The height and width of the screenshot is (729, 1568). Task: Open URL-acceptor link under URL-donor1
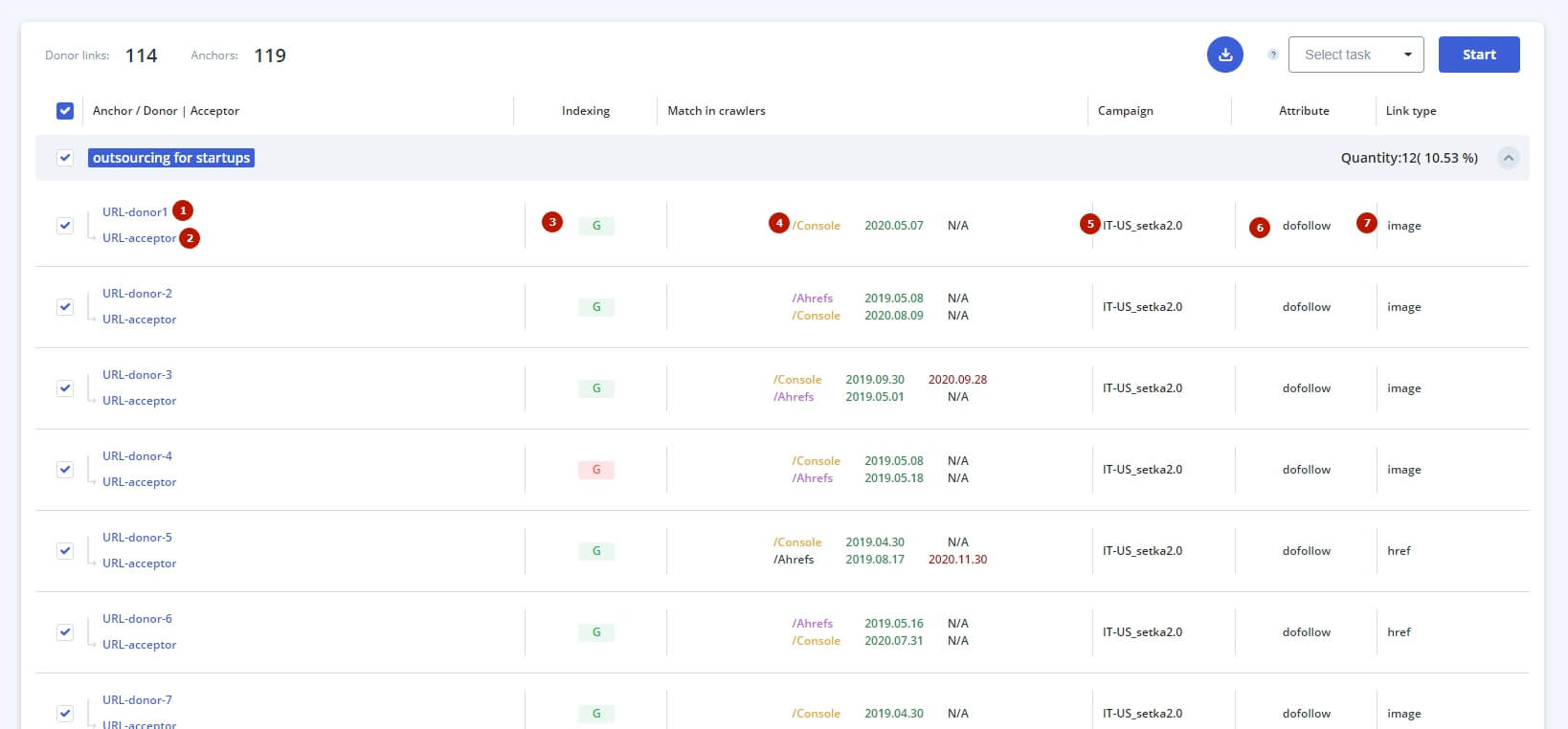pyautogui.click(x=139, y=238)
